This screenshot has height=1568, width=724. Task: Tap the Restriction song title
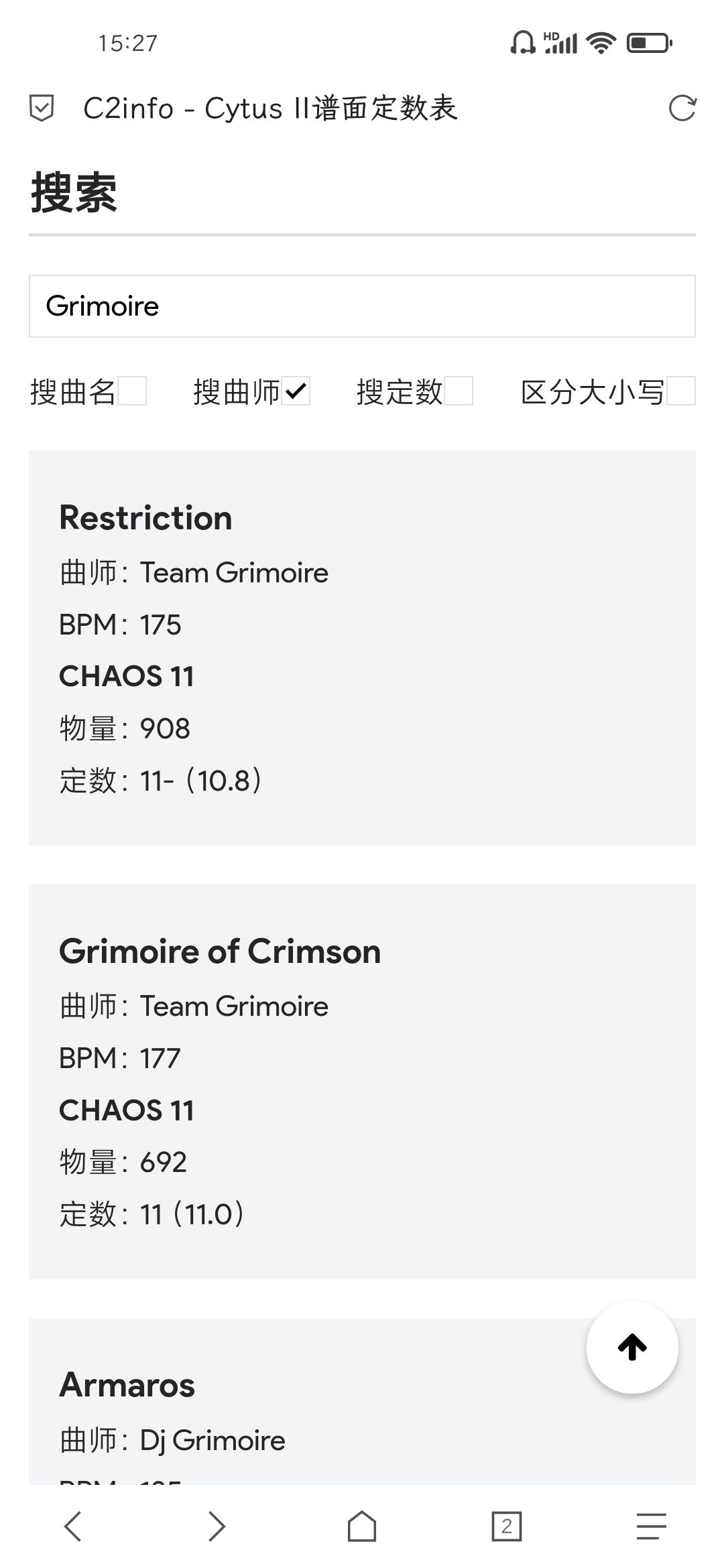[146, 518]
